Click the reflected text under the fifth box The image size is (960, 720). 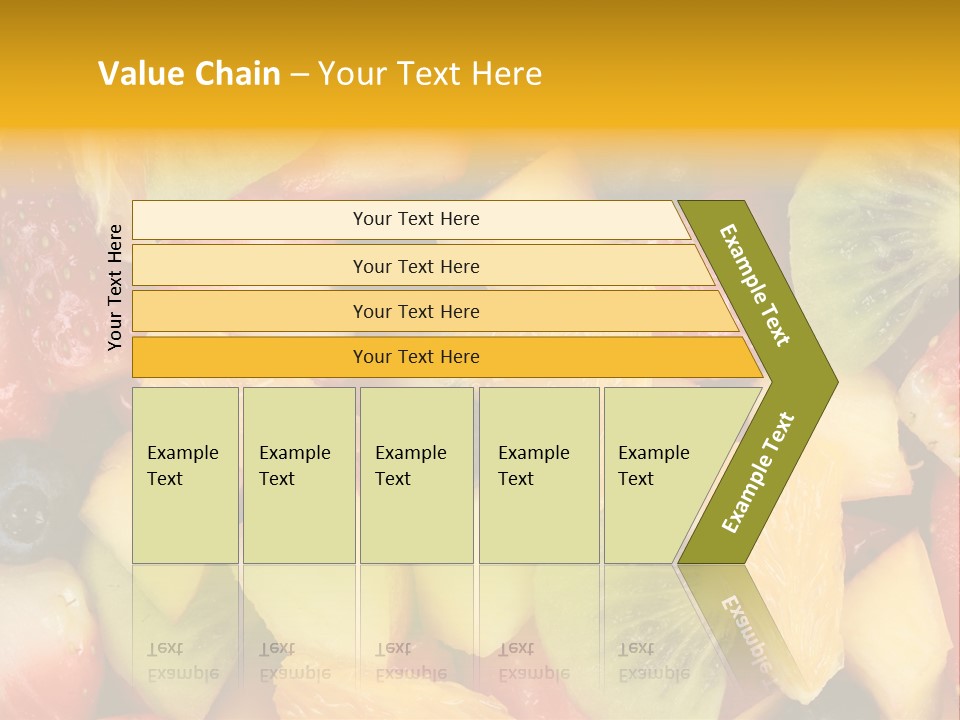click(x=654, y=661)
